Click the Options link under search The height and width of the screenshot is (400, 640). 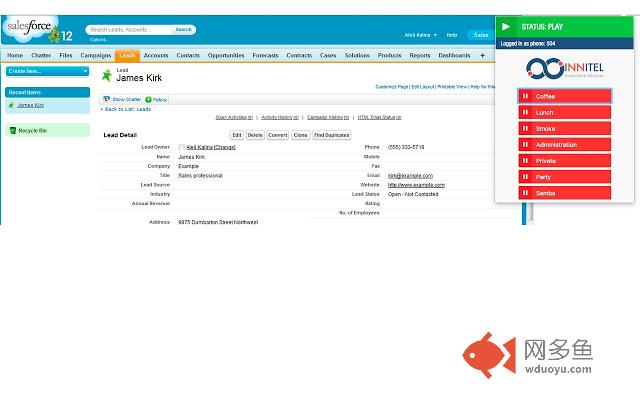click(98, 40)
